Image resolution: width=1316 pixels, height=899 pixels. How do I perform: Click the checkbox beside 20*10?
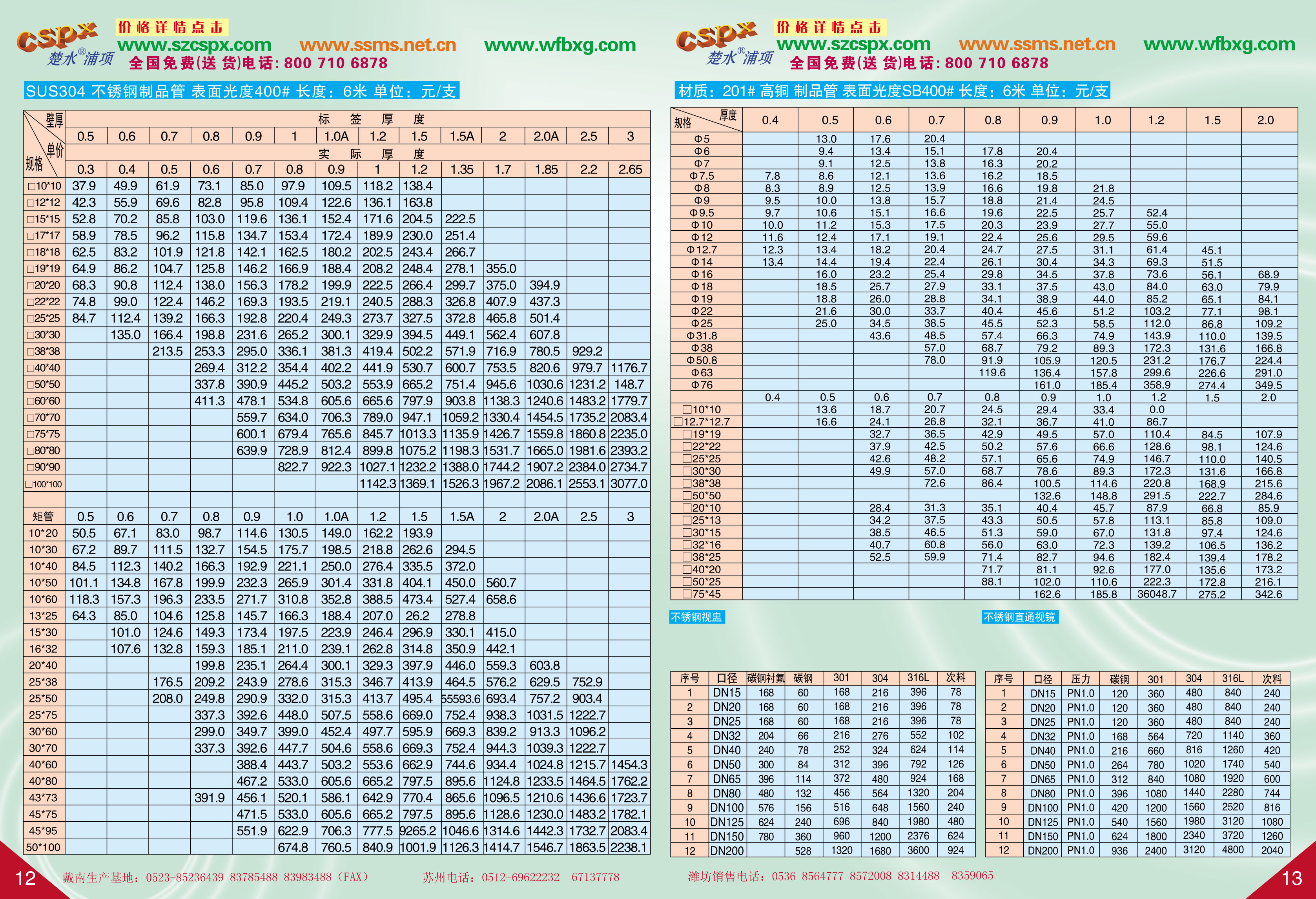coord(687,508)
